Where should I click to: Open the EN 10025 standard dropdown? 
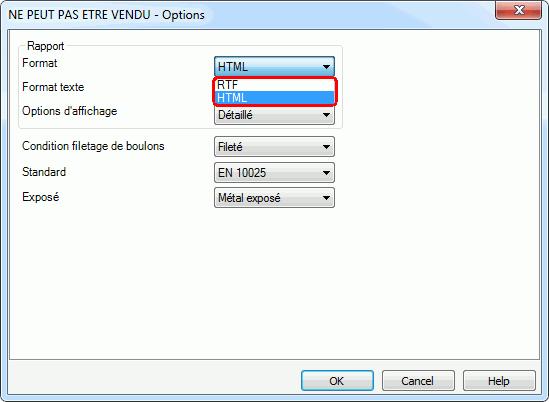point(274,172)
